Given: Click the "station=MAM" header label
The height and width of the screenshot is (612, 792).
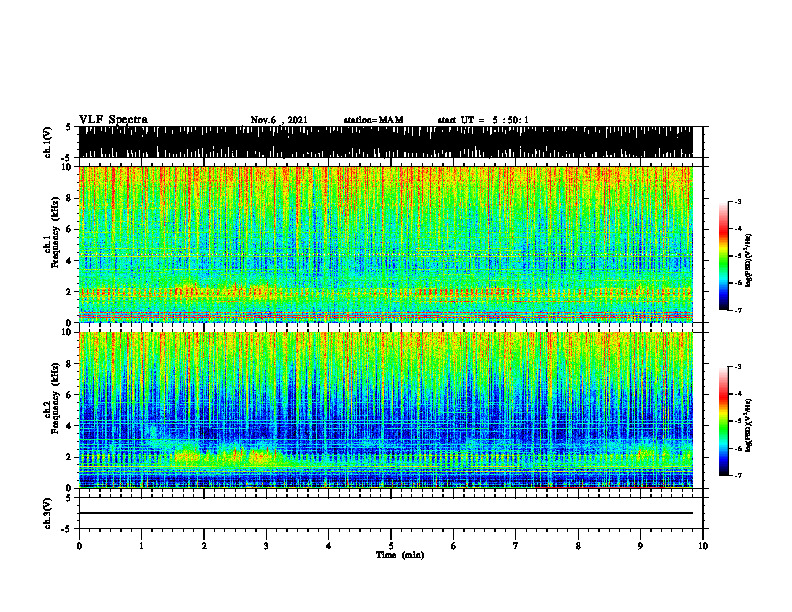Looking at the screenshot, I should tap(373, 120).
